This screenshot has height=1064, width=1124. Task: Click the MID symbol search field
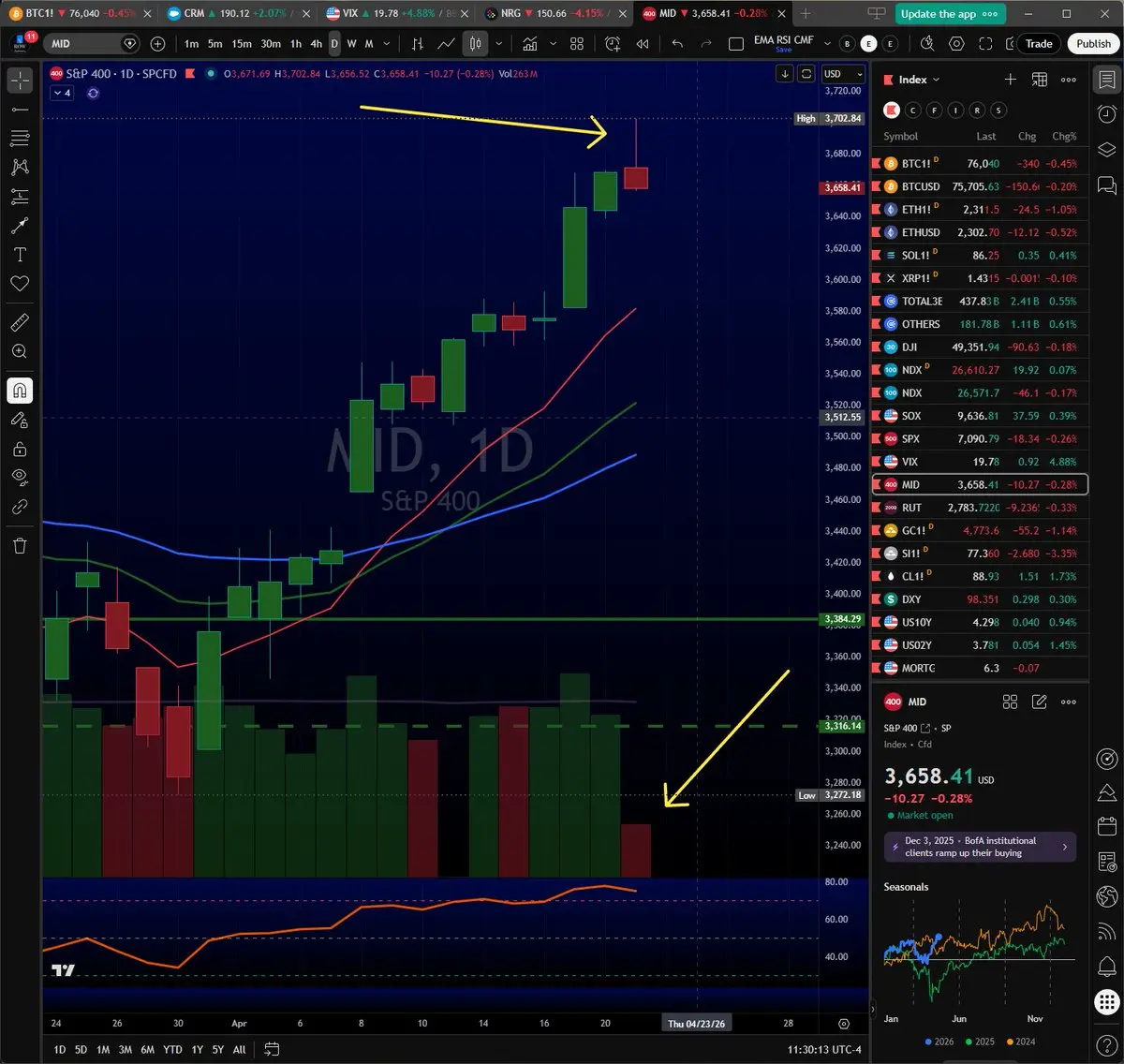point(92,44)
